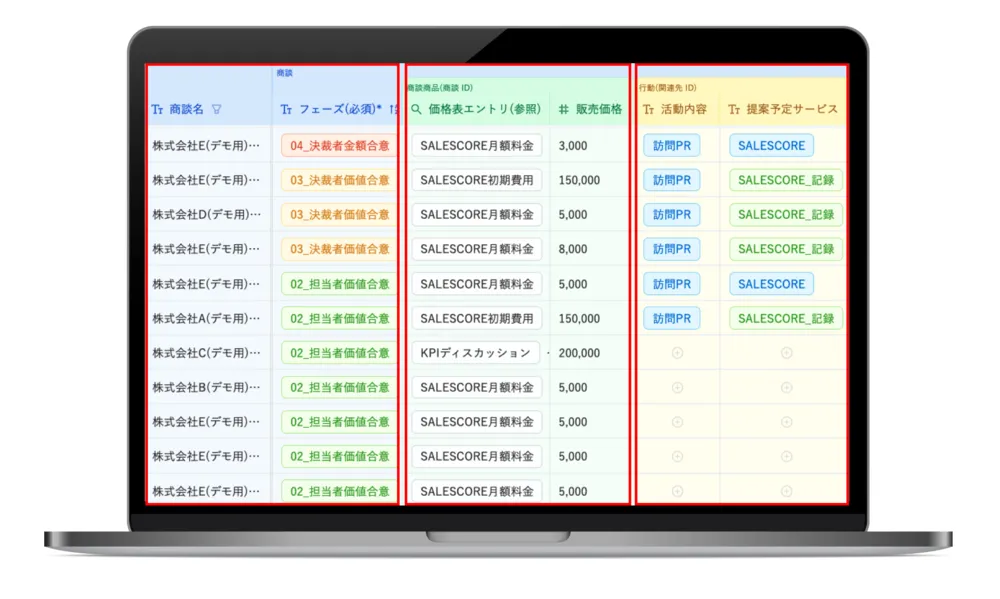
Task: Open the KPIディスカッション price entry selector
Action: 475,353
